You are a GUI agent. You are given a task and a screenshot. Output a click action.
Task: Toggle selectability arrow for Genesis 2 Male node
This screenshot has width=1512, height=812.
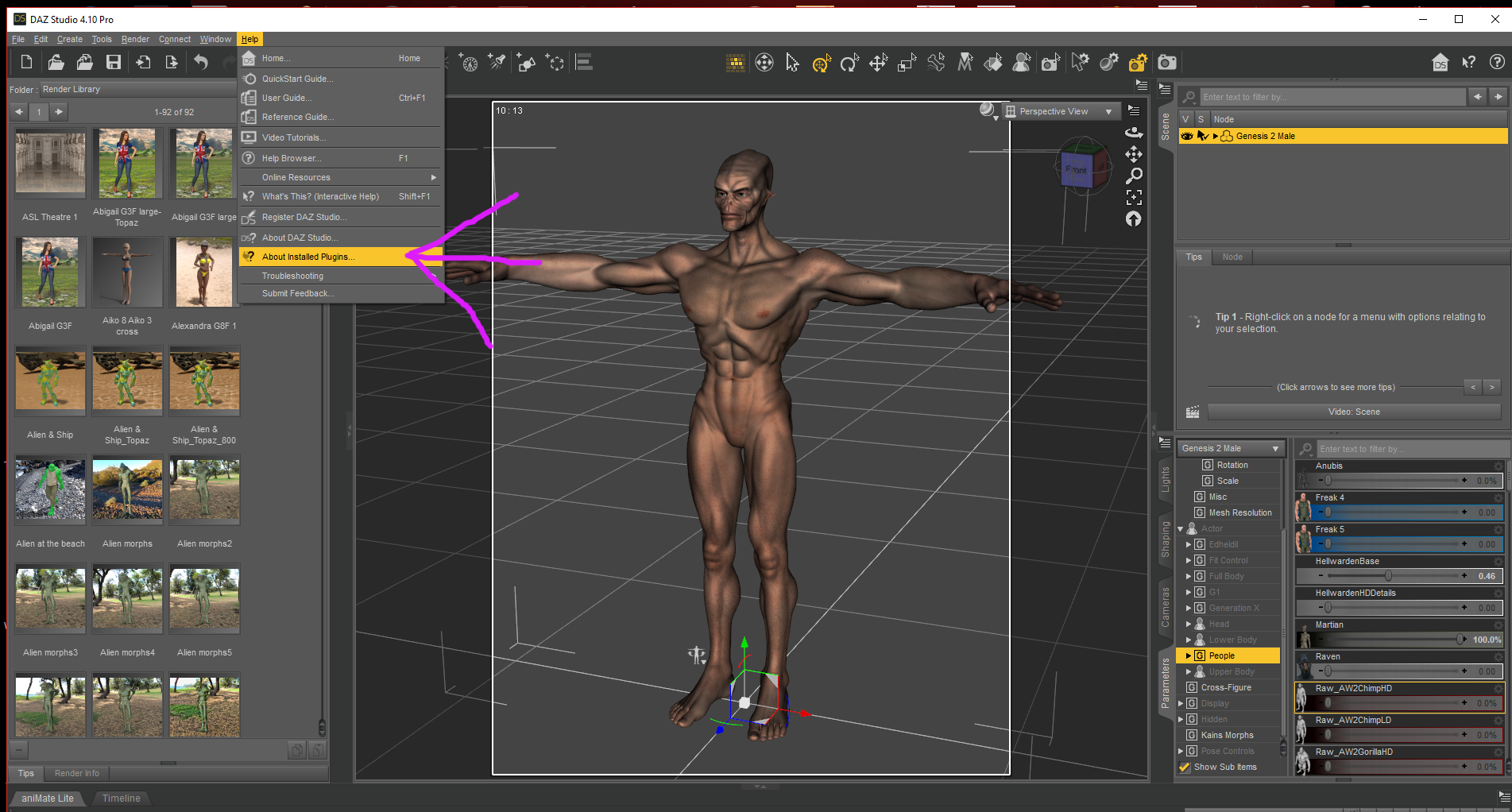(1202, 136)
